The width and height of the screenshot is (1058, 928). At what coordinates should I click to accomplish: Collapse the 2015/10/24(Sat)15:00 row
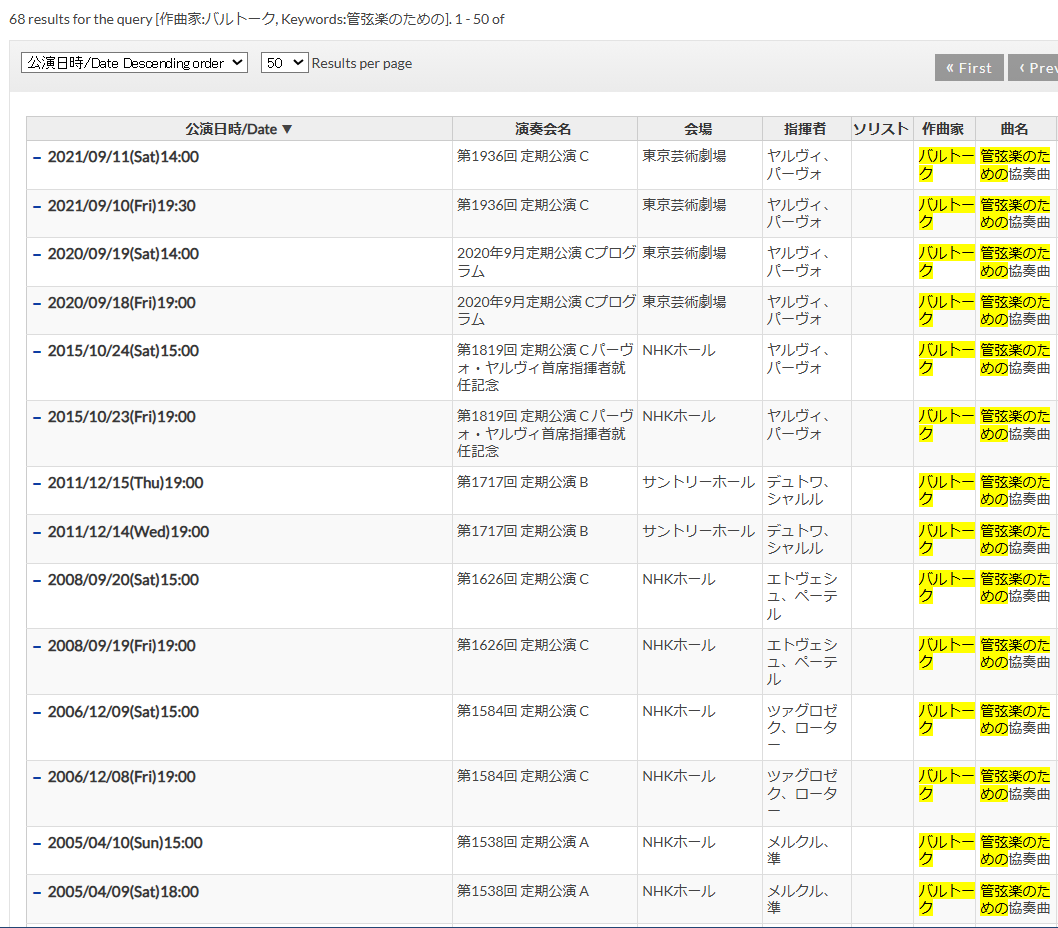pos(37,352)
